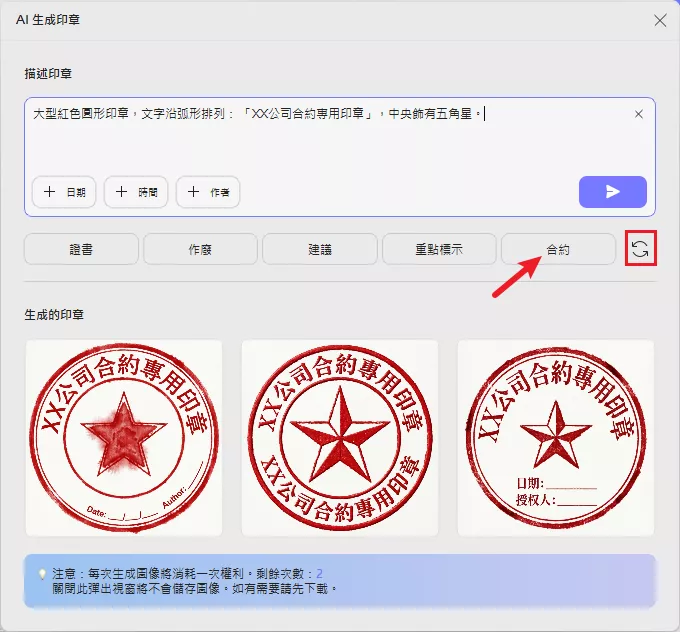This screenshot has height=632, width=680.
Task: Choose the 作廢 preset
Action: click(200, 249)
